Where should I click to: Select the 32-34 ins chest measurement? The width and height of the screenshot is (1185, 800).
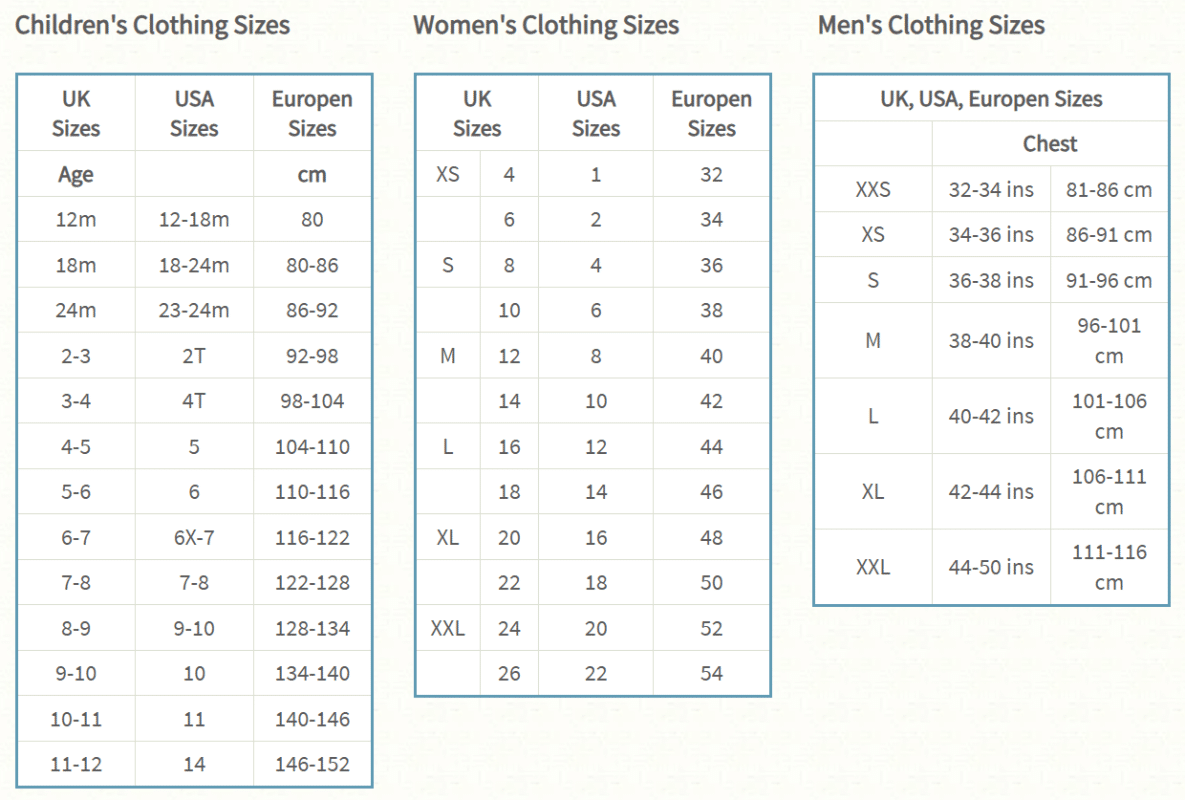[x=991, y=190]
